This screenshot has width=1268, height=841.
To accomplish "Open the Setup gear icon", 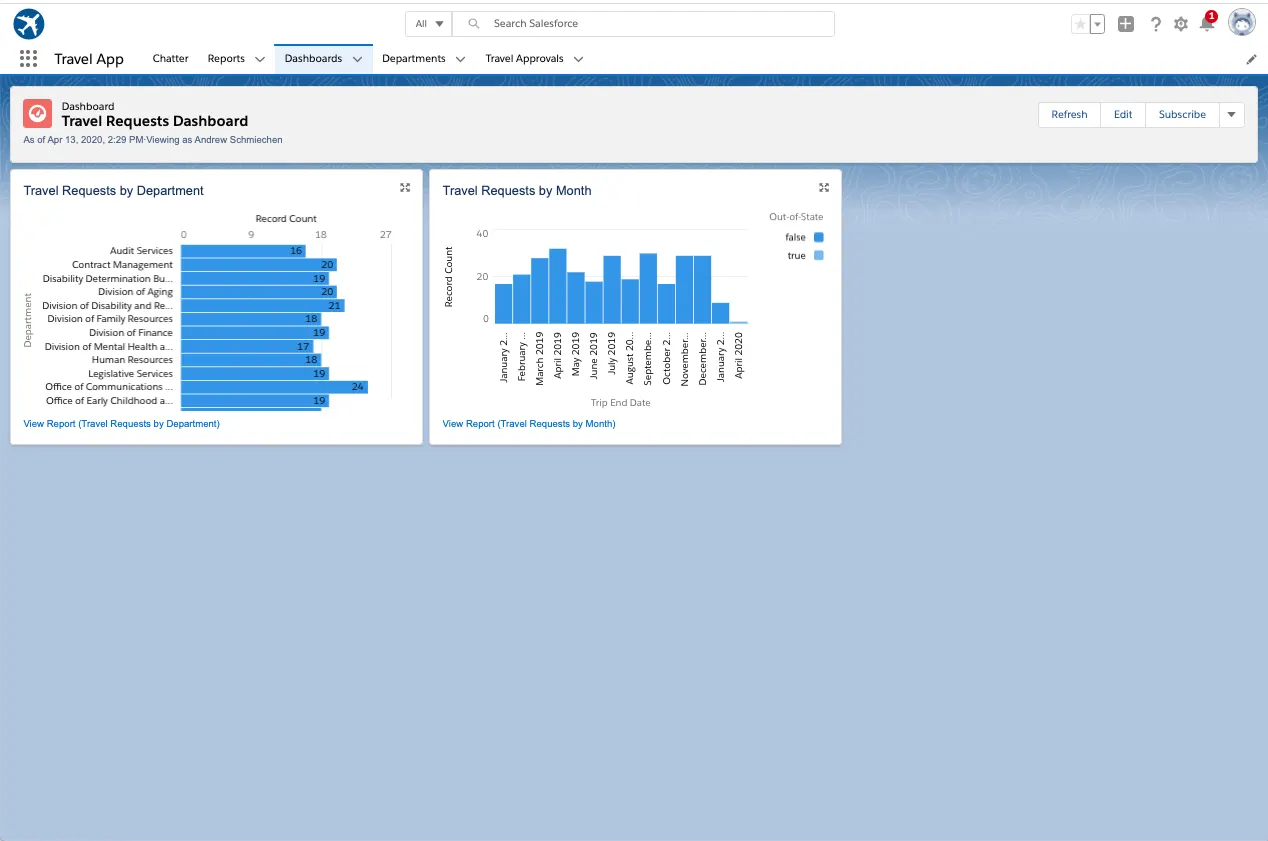I will (1181, 24).
